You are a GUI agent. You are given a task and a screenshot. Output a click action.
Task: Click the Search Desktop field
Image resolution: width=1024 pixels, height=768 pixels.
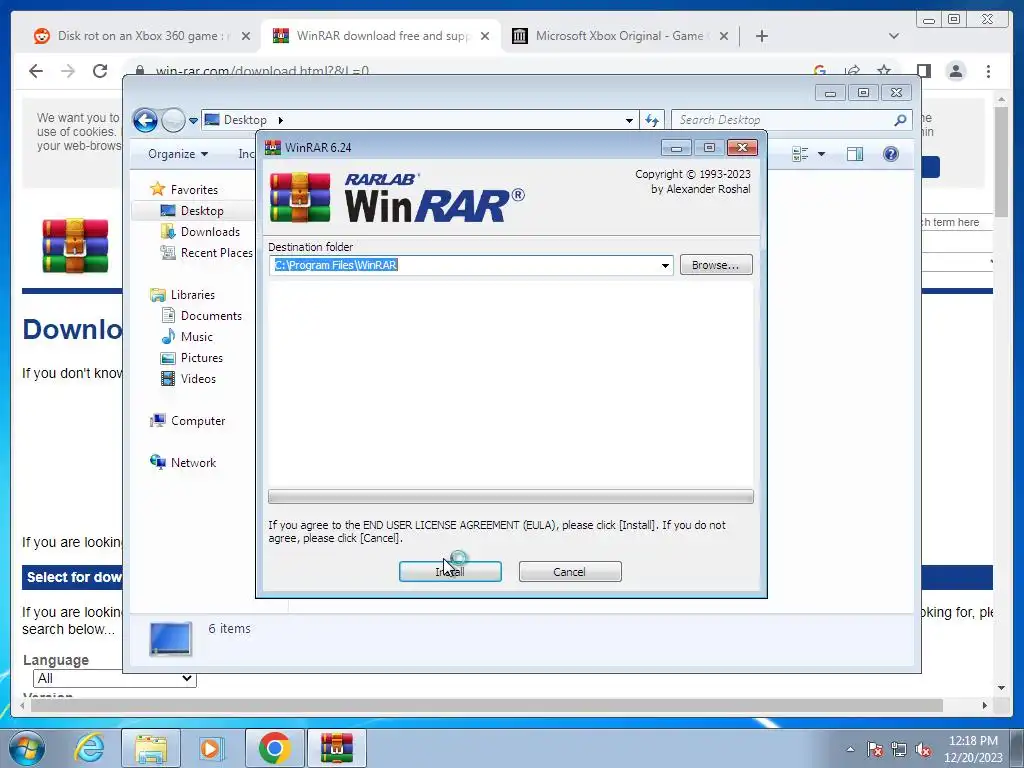(782, 120)
